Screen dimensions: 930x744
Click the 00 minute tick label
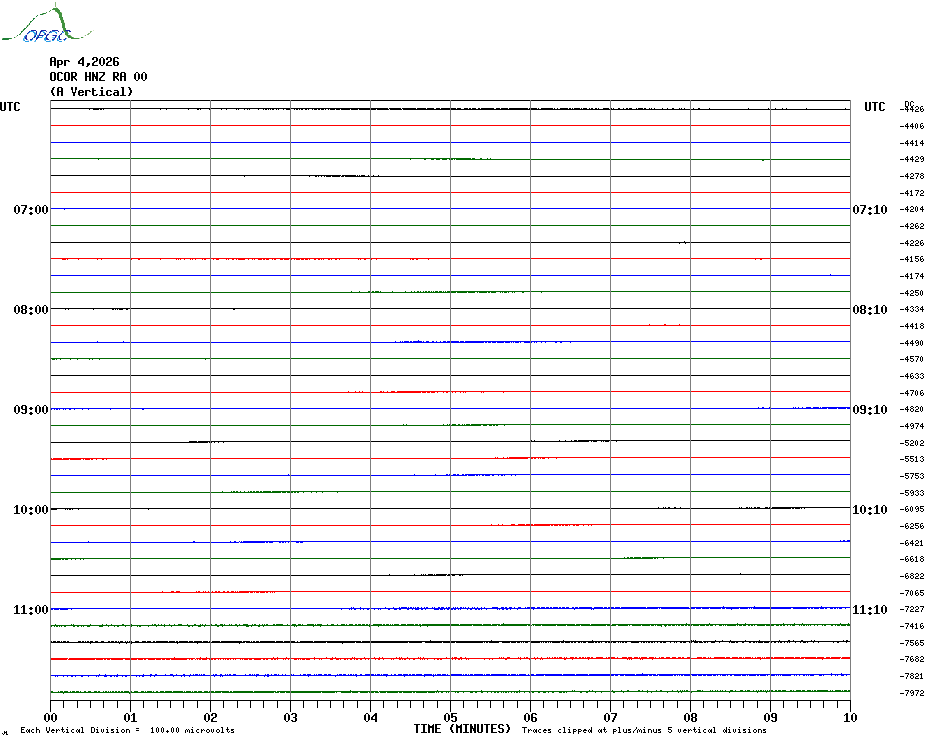51,717
